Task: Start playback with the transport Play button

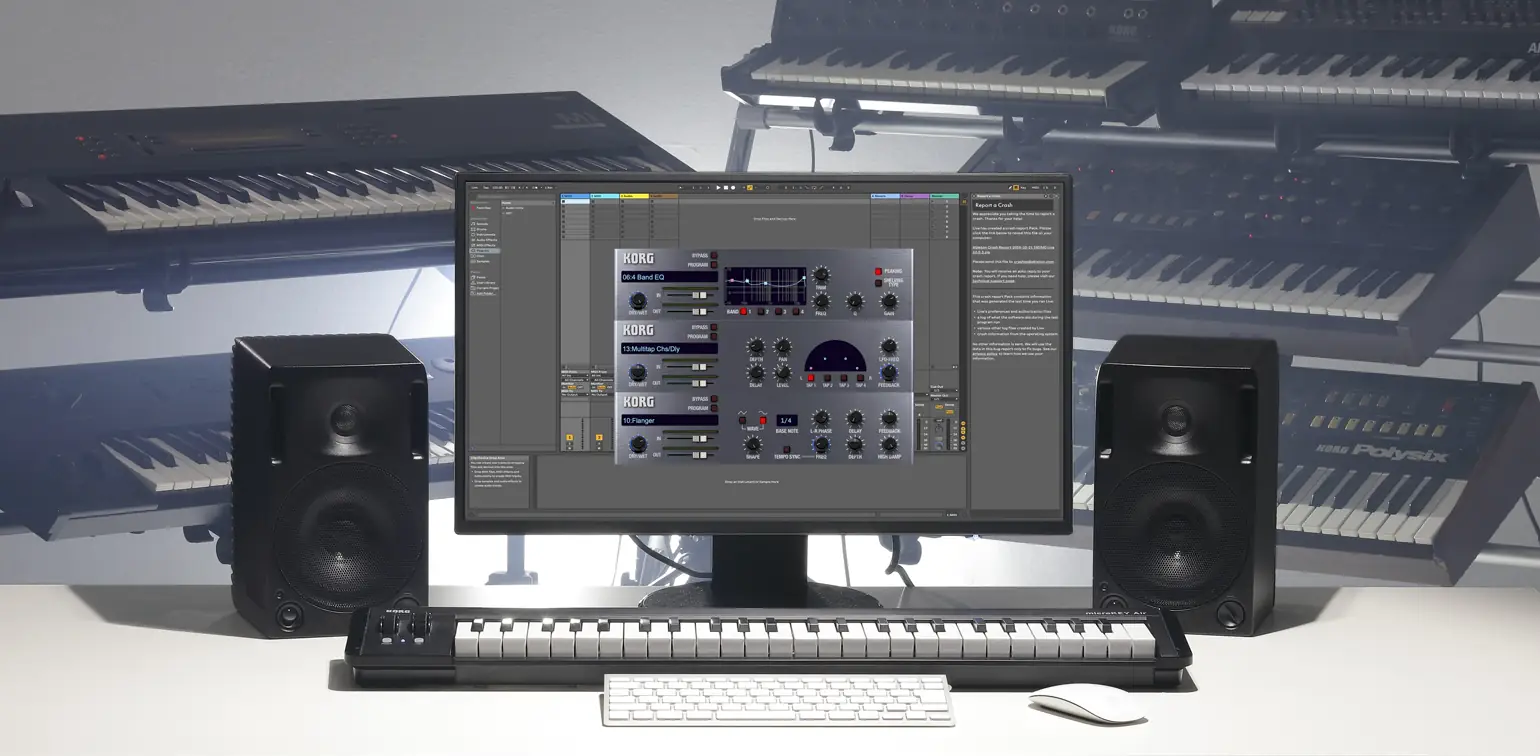Action: [719, 187]
